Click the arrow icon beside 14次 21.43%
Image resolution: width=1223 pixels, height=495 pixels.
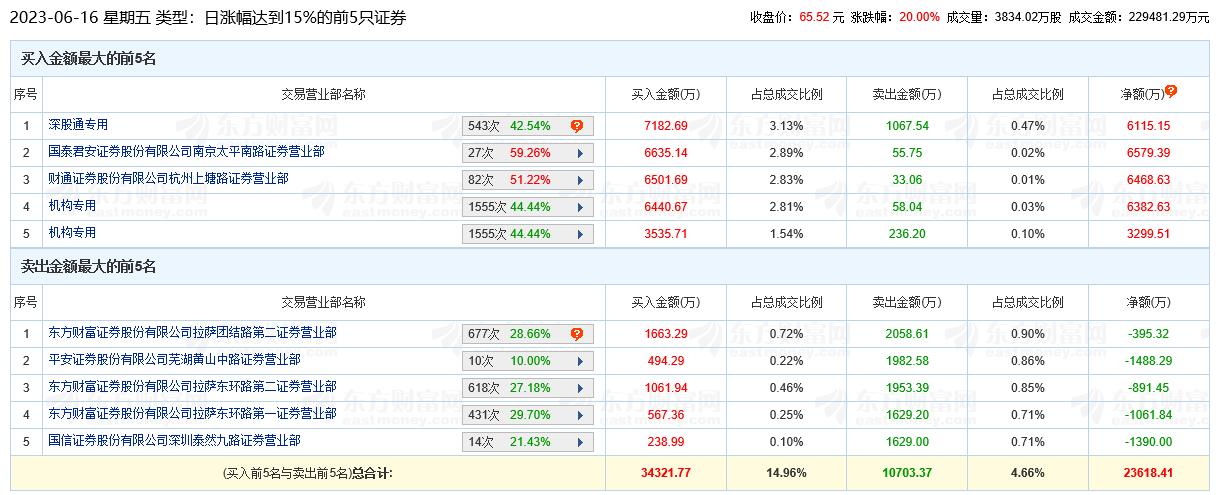point(578,441)
